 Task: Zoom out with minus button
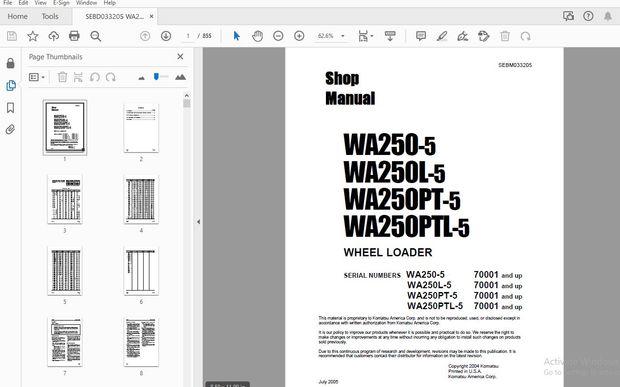click(x=278, y=36)
